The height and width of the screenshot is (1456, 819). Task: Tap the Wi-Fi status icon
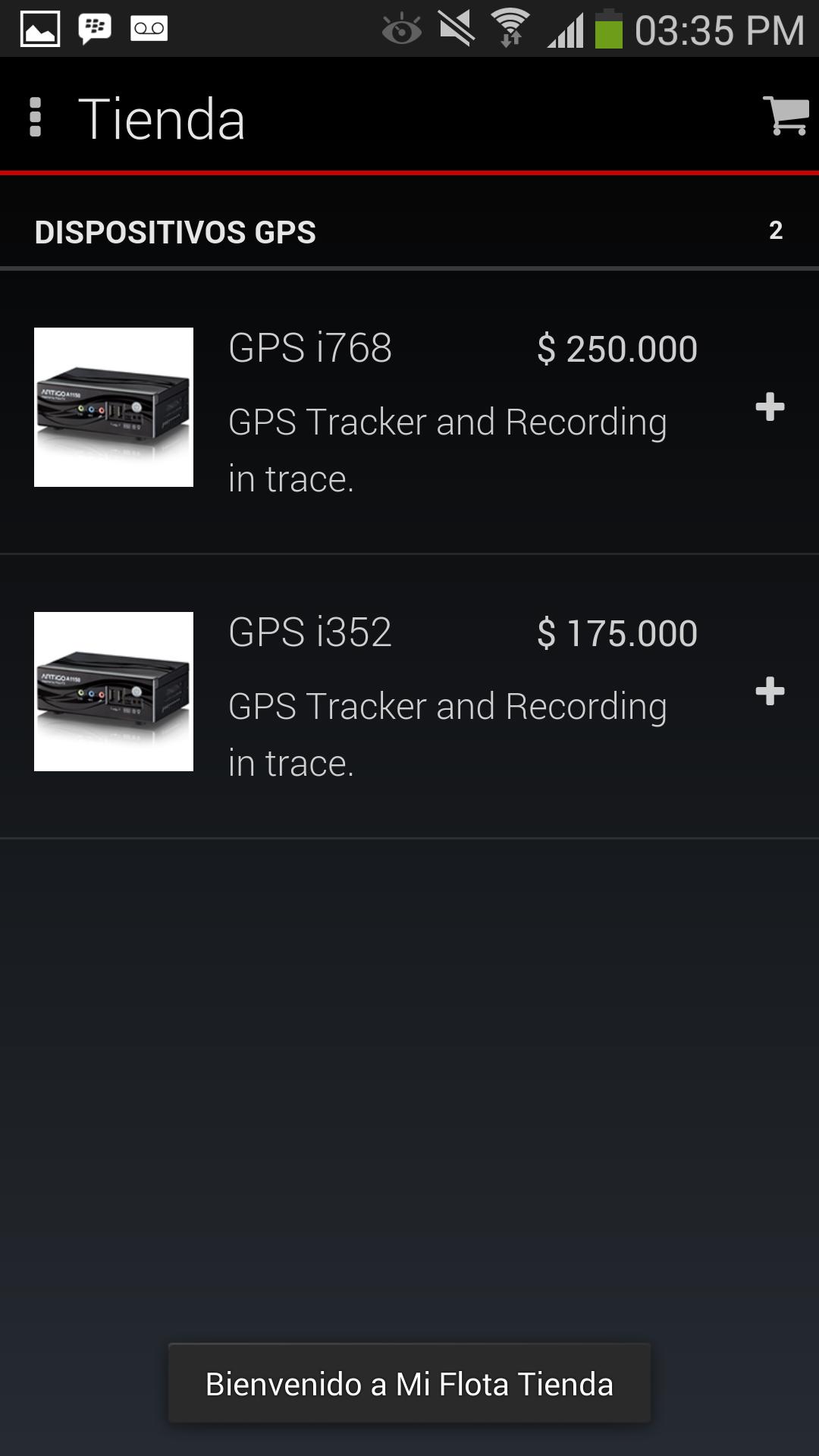(x=510, y=29)
